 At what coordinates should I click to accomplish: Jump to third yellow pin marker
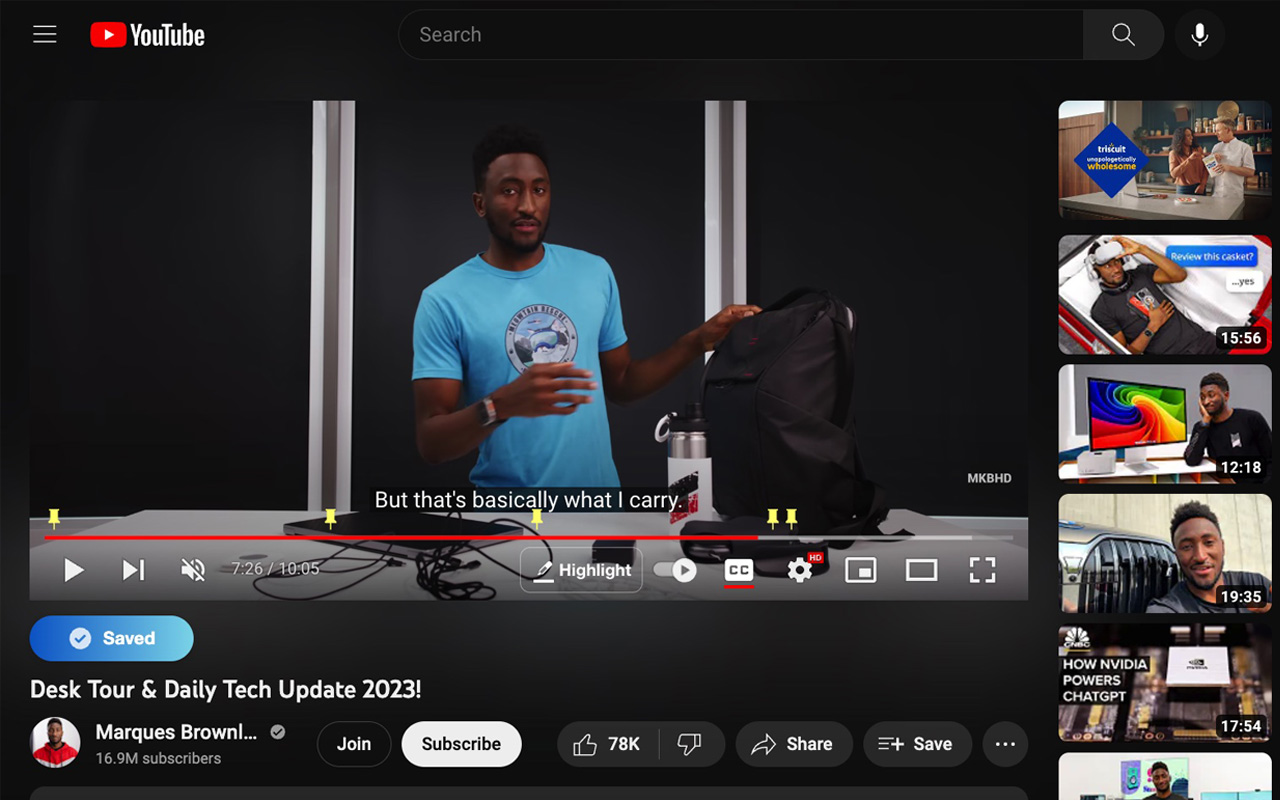537,517
